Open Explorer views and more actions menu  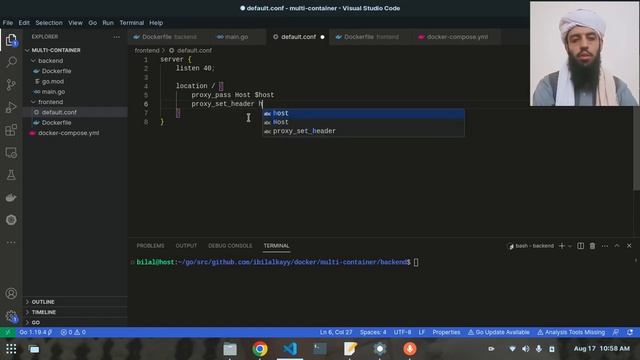click(117, 37)
